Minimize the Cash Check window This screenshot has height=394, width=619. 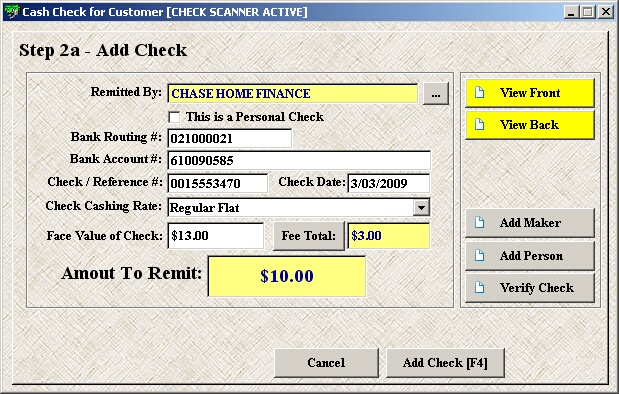pos(570,12)
